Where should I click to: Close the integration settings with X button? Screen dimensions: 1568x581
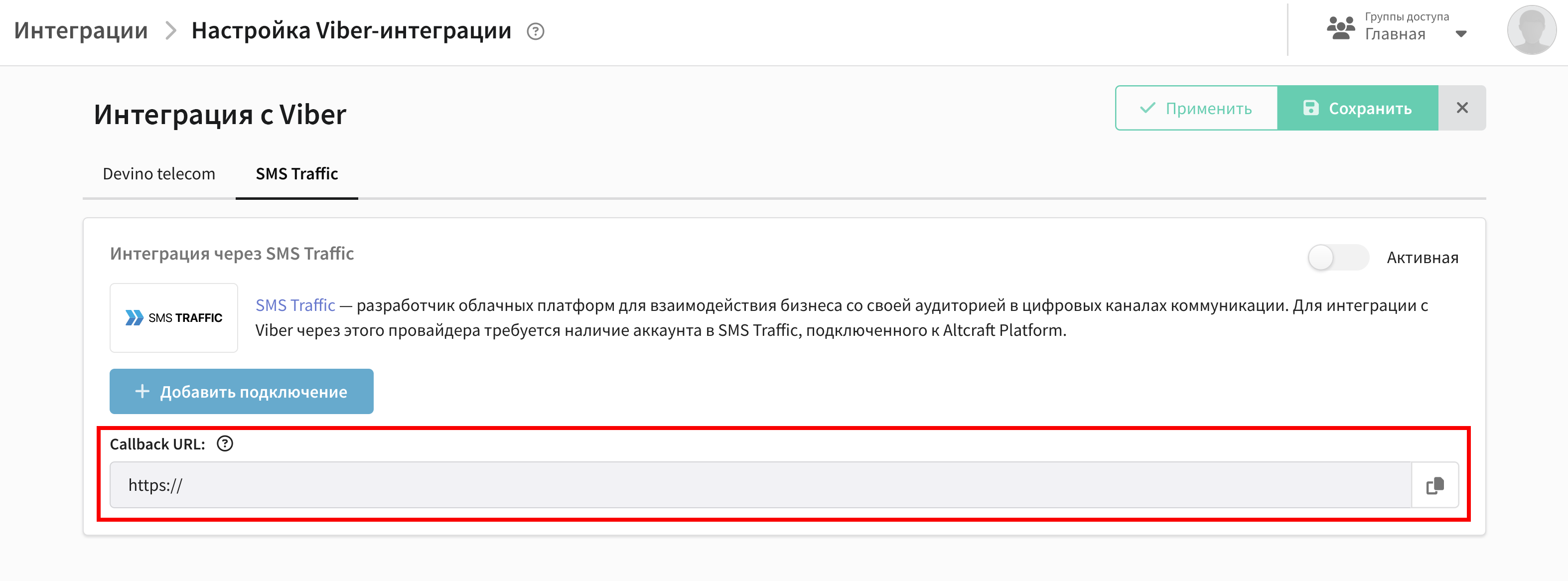pos(1462,108)
